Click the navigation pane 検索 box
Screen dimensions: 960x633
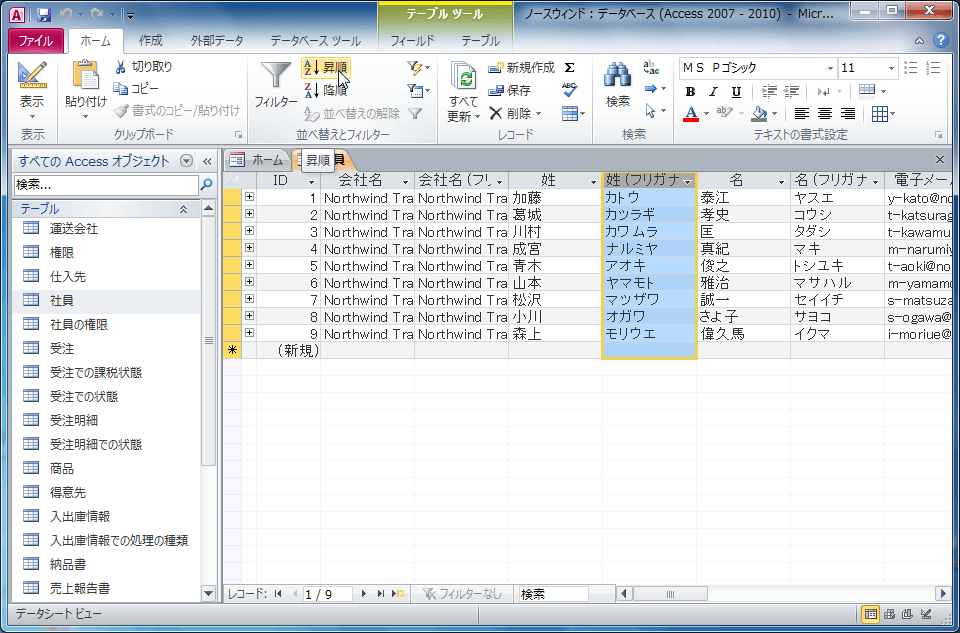[107, 184]
